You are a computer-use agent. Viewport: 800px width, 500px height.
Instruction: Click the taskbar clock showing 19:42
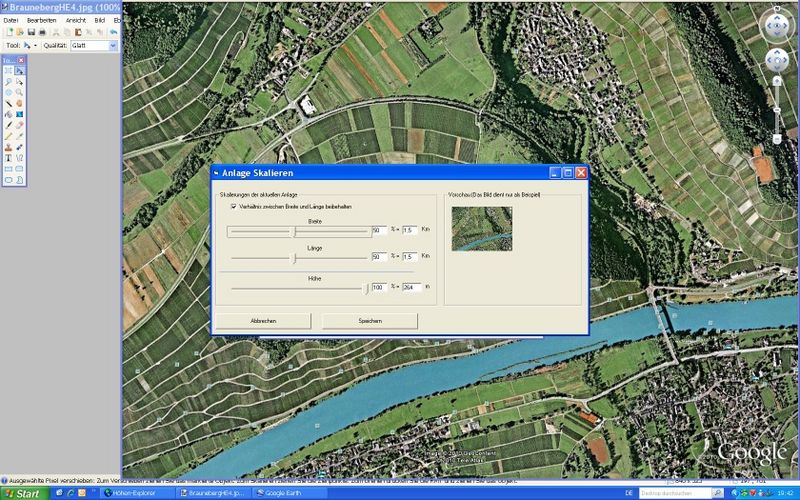tap(786, 493)
